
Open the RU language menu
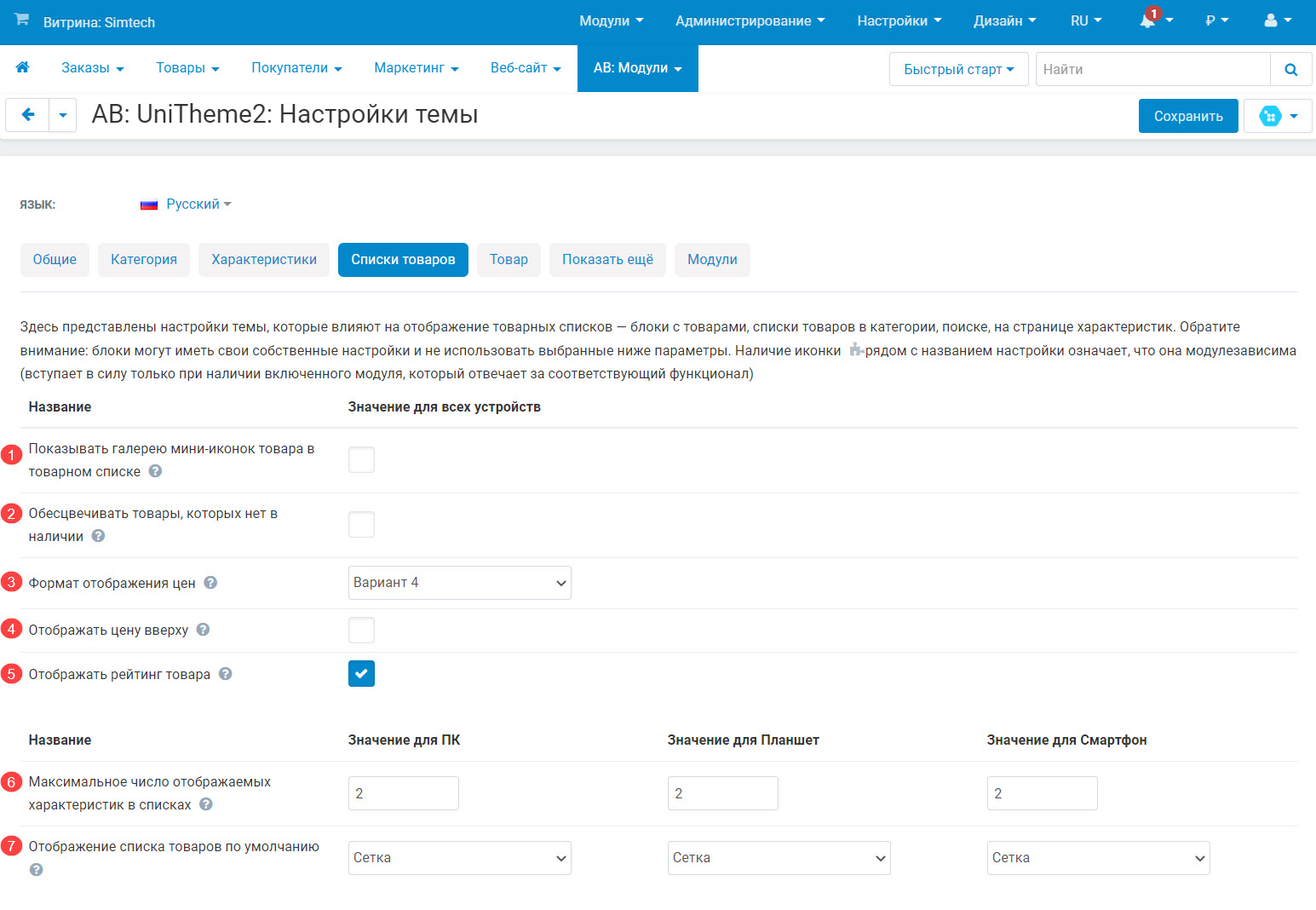tap(1086, 20)
